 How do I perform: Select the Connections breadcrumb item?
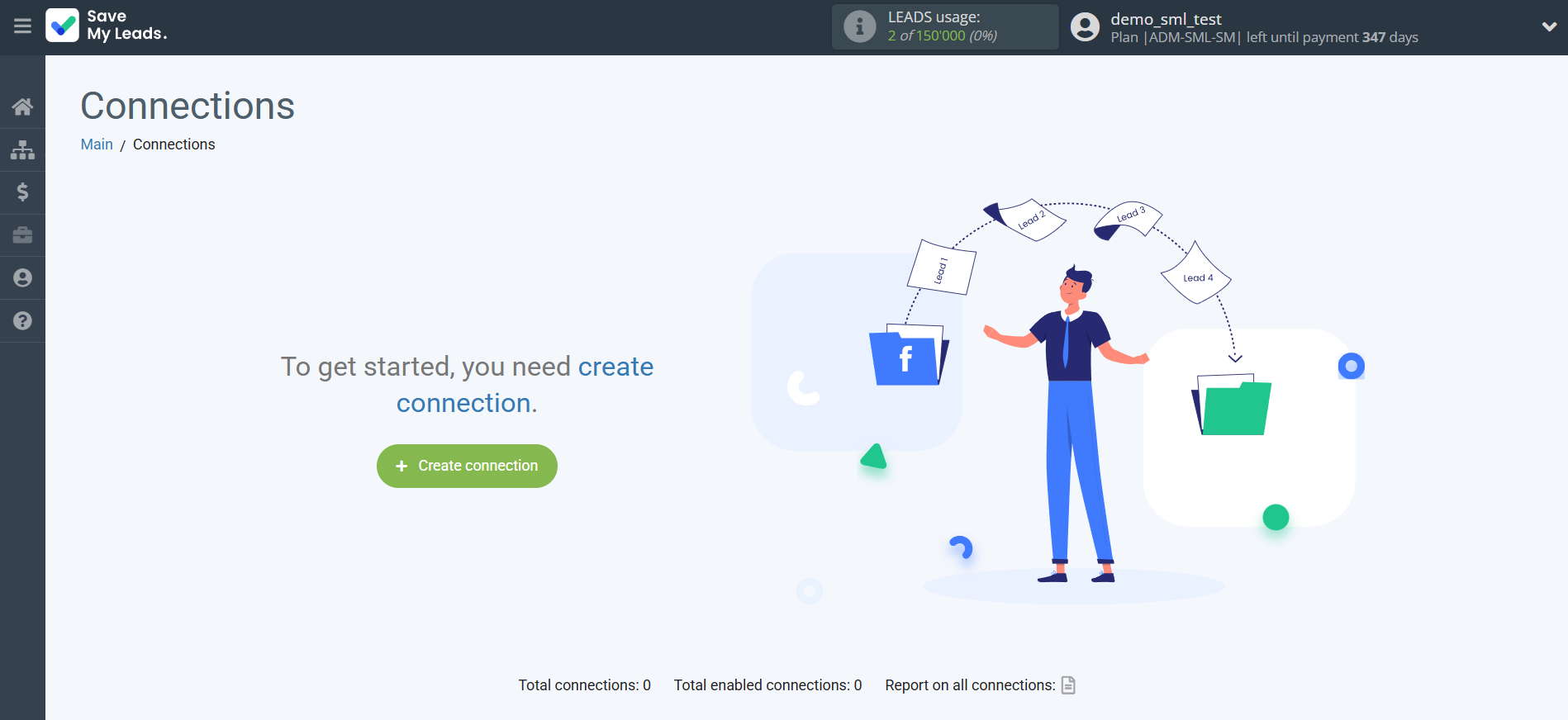173,144
